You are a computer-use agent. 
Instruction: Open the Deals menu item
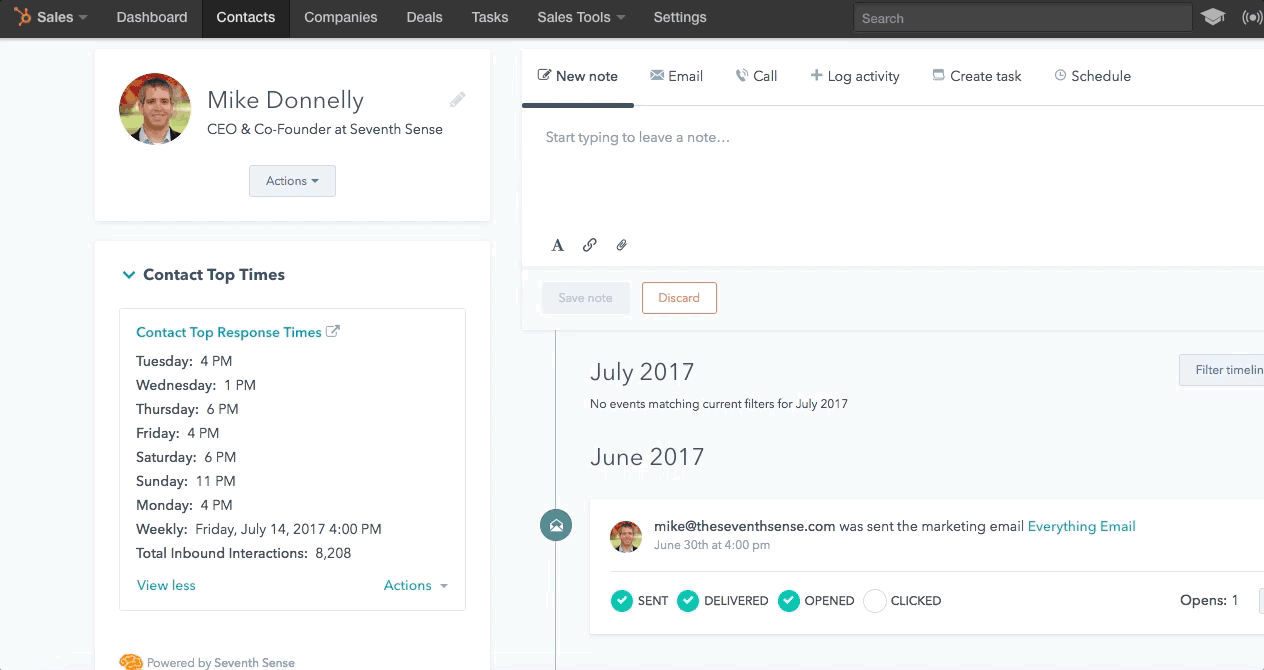(x=424, y=17)
